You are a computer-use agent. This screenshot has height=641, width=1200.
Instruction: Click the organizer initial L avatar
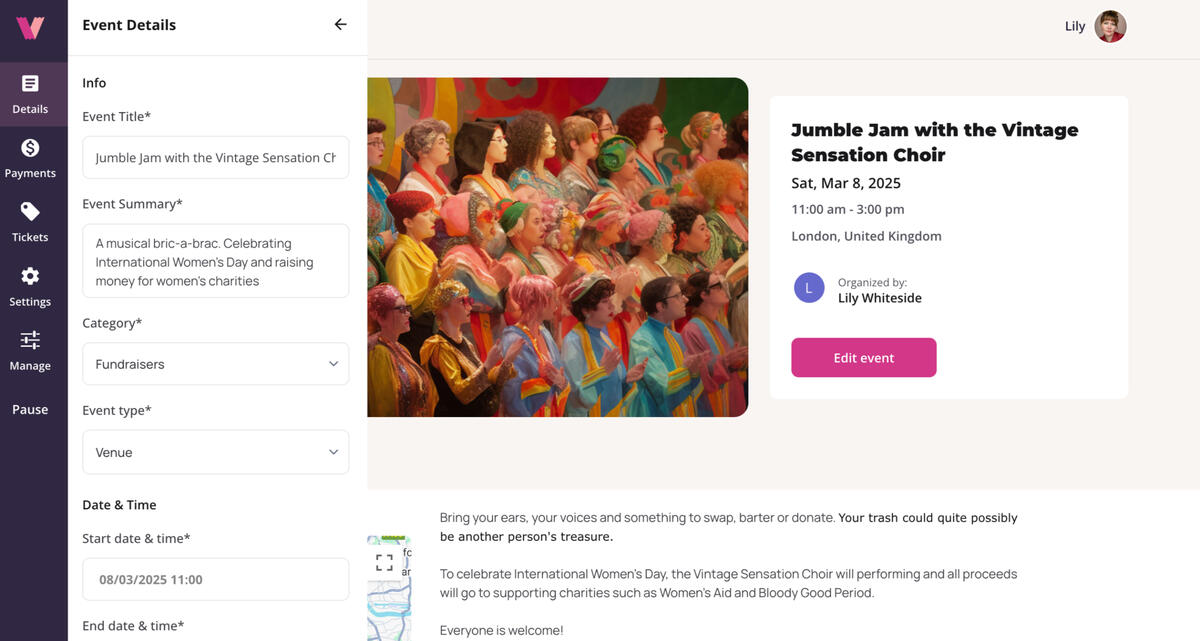809,288
